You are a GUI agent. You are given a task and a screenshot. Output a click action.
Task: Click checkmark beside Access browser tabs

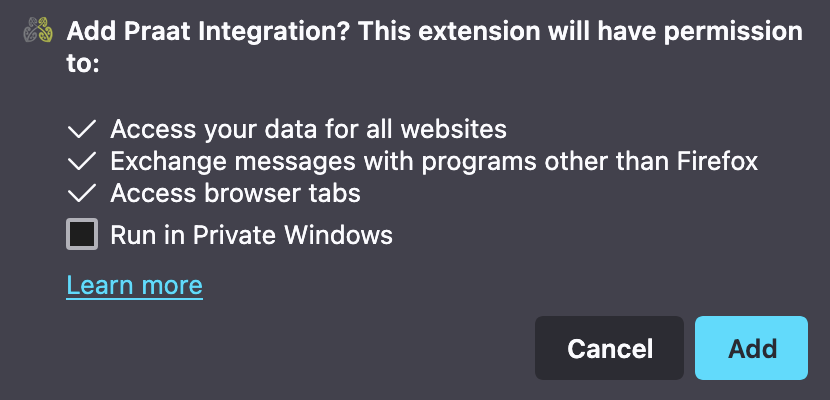point(82,194)
